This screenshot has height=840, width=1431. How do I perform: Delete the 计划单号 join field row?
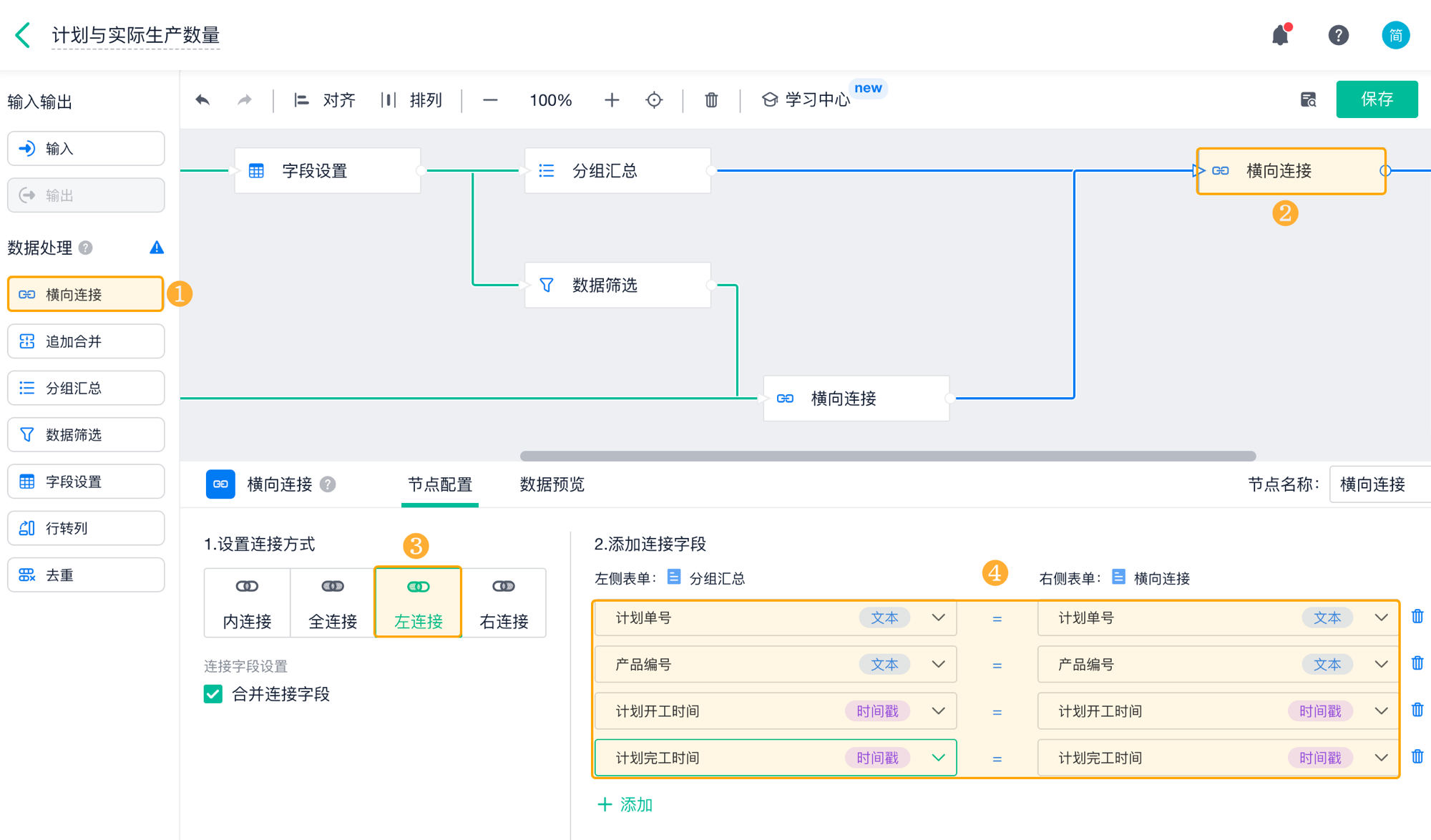(1417, 617)
